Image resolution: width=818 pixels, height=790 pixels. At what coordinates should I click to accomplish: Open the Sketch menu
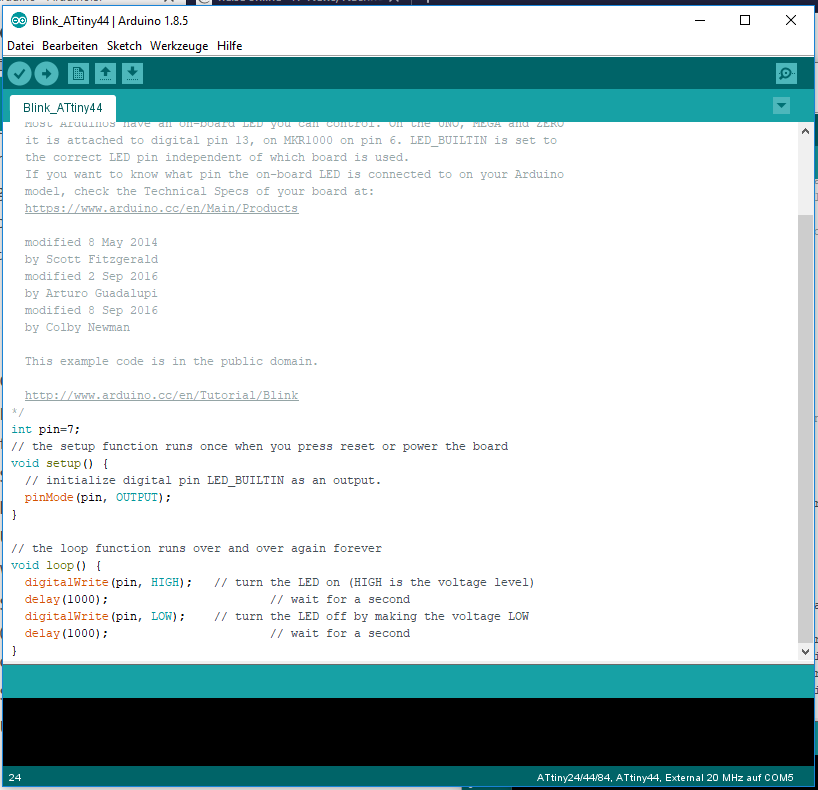point(124,46)
